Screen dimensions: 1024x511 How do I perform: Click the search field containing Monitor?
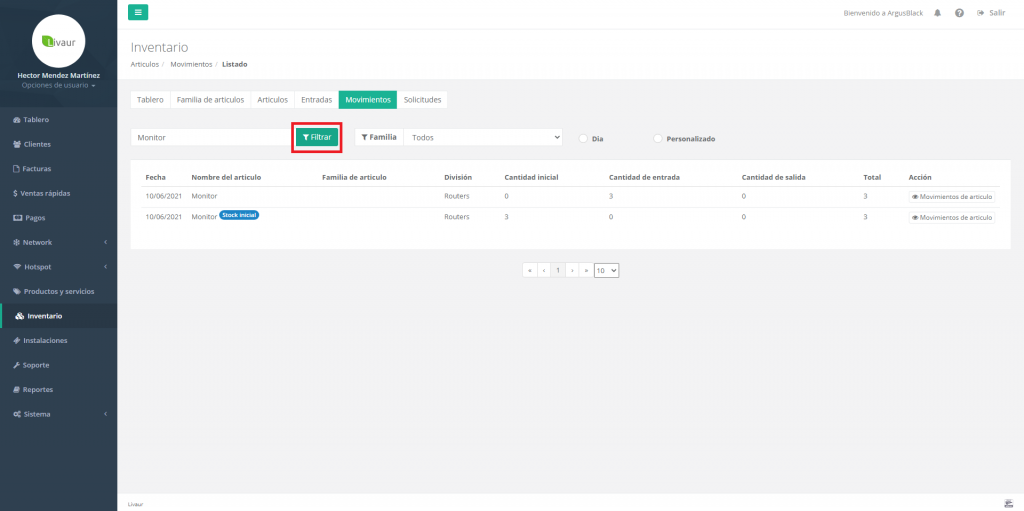coord(212,137)
